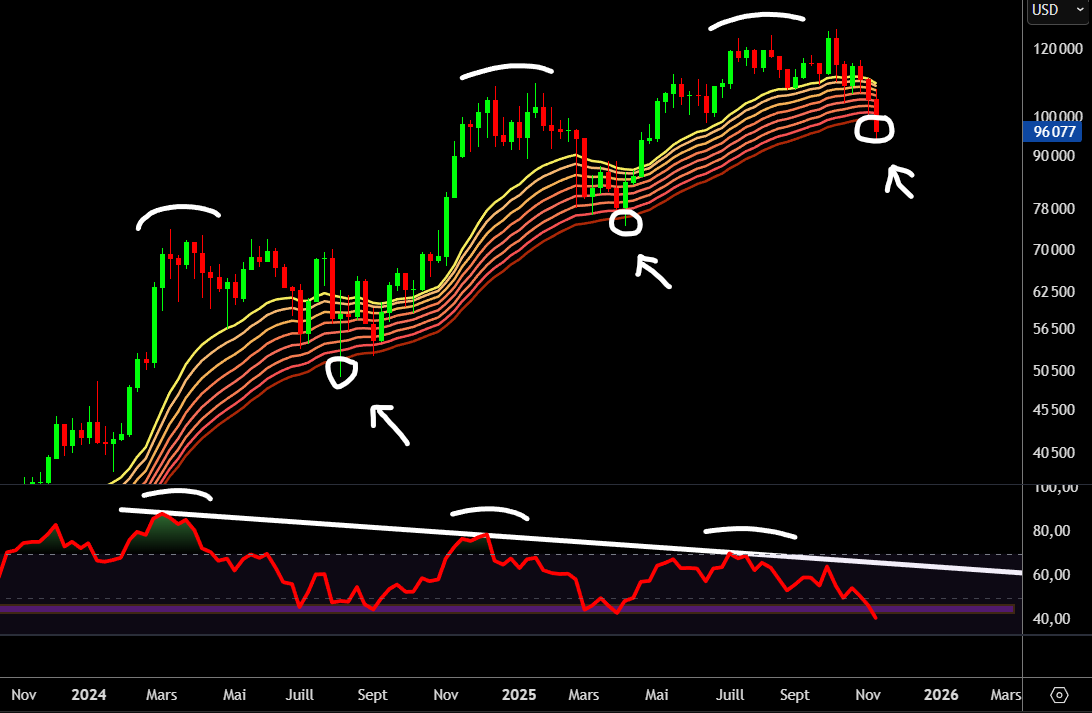Screen dimensions: 1092x713
Task: Select the current price label 96 077
Action: click(1053, 132)
